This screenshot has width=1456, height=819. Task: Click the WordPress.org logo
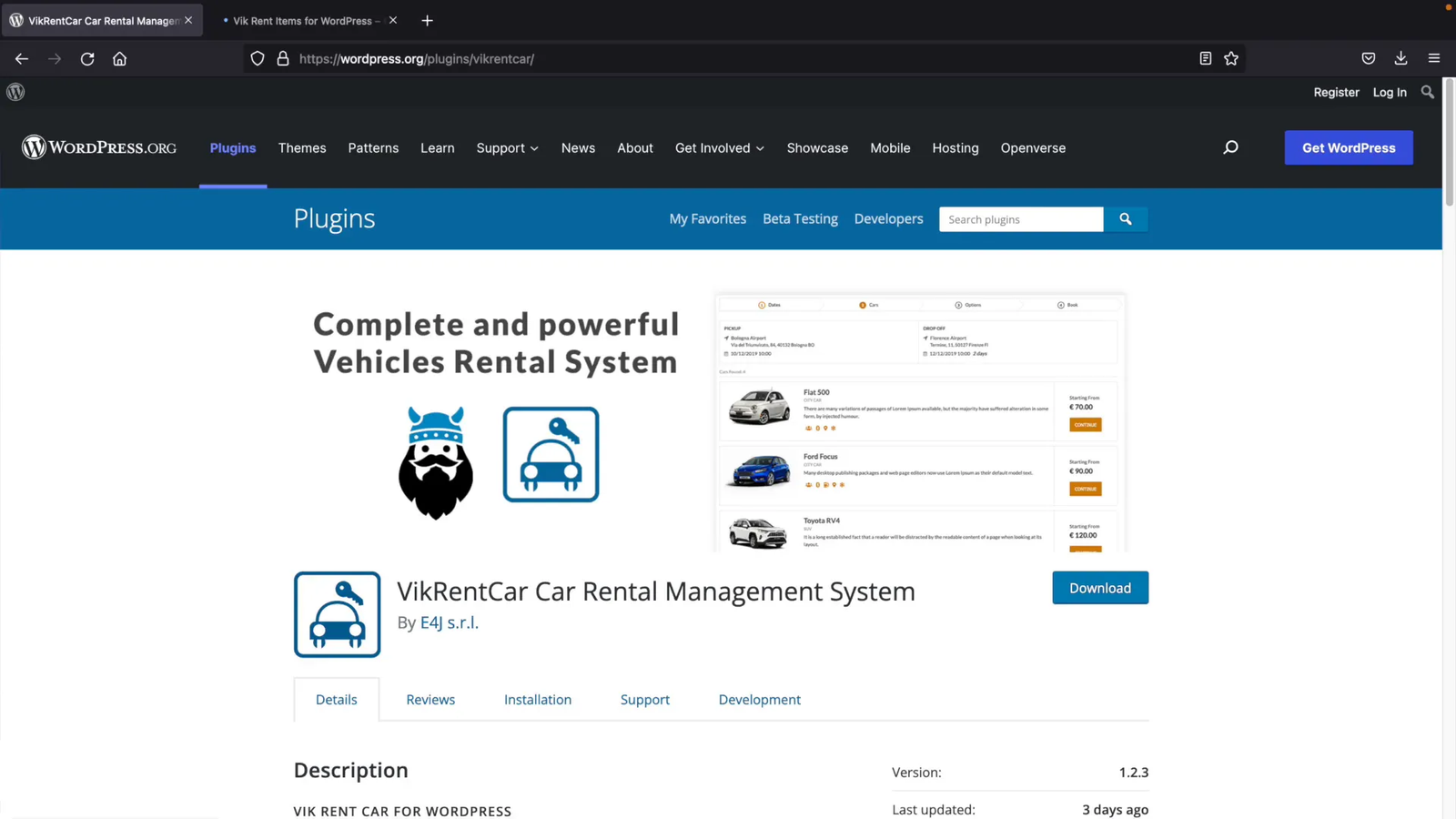99,147
